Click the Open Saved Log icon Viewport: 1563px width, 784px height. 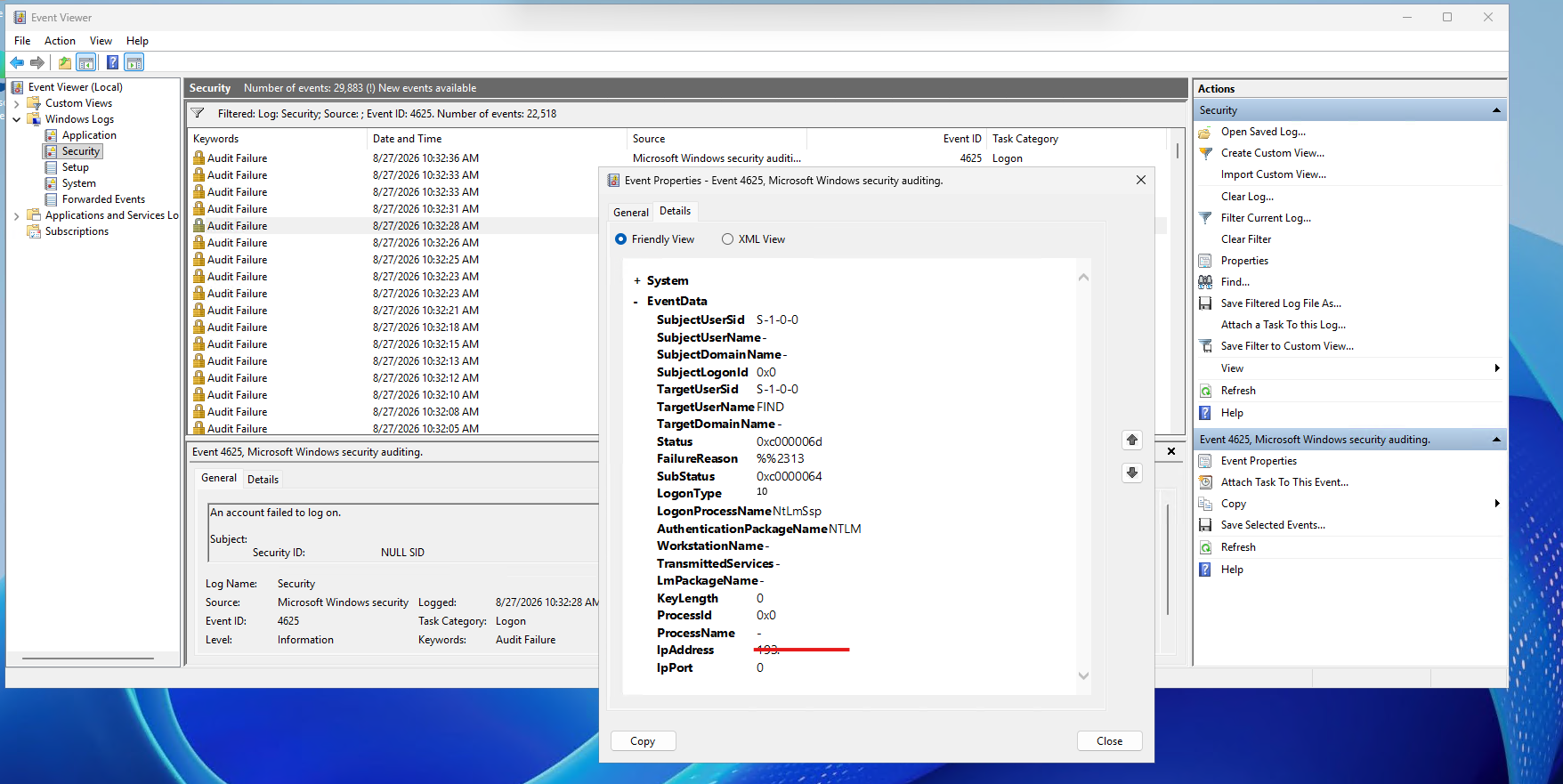point(1205,132)
